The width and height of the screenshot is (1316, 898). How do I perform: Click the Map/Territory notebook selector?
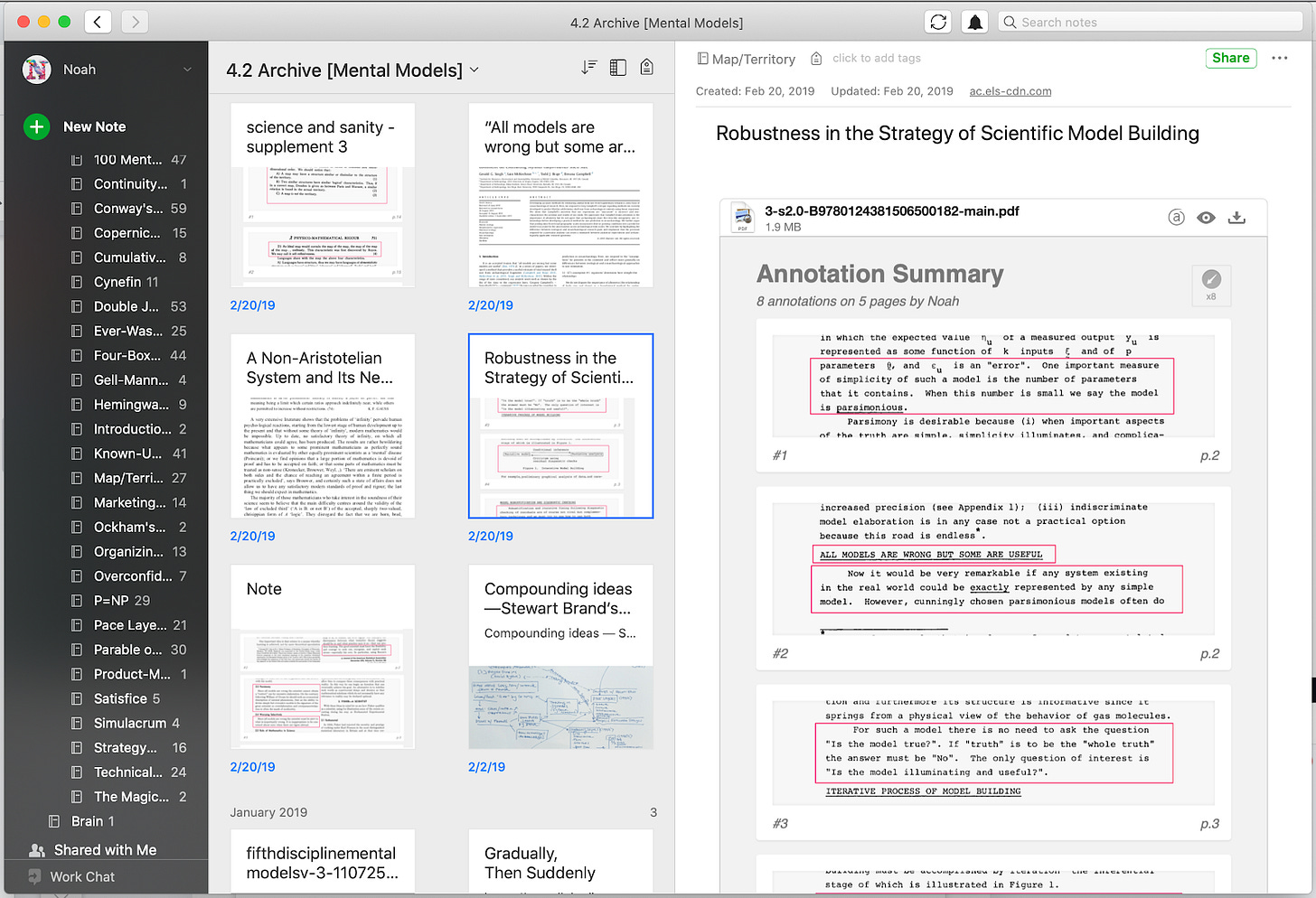747,59
